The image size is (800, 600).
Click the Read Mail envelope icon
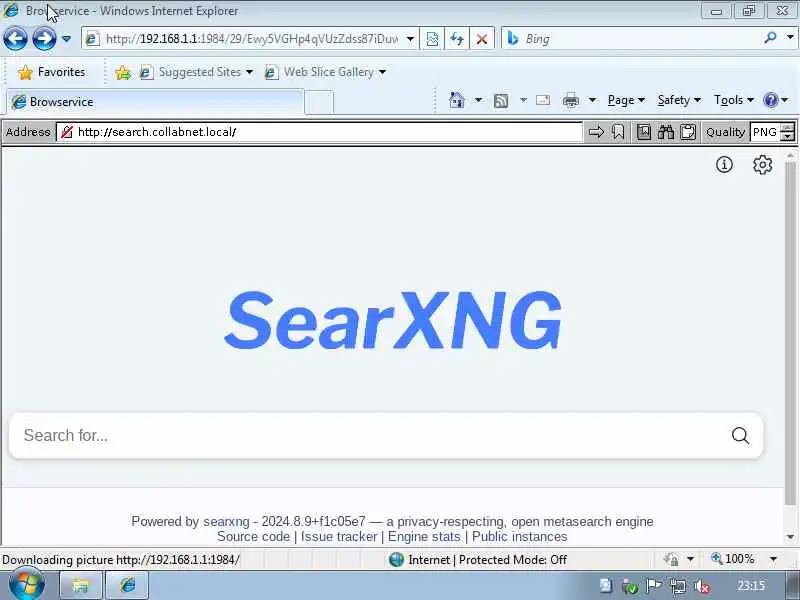543,100
